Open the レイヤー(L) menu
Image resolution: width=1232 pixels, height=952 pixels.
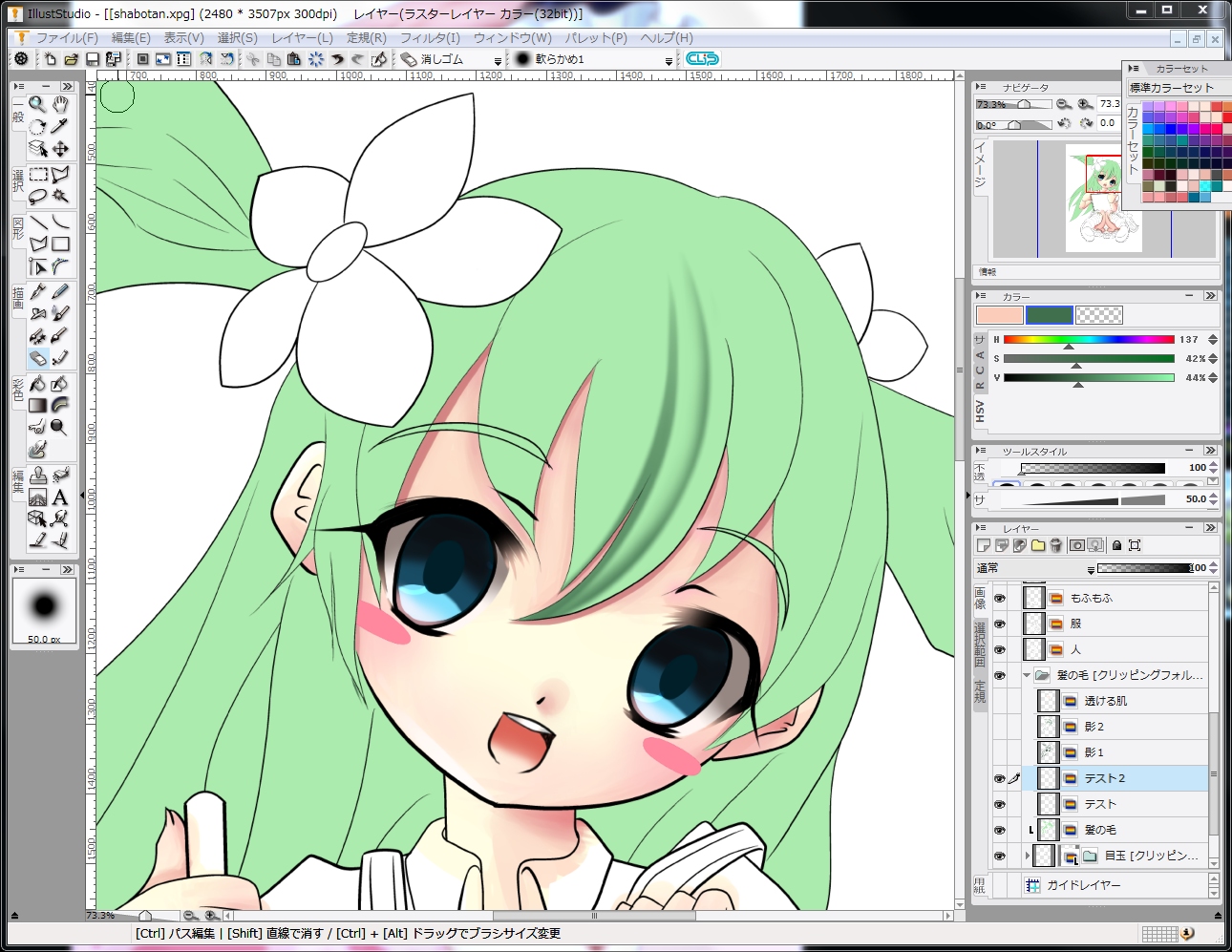pos(302,37)
